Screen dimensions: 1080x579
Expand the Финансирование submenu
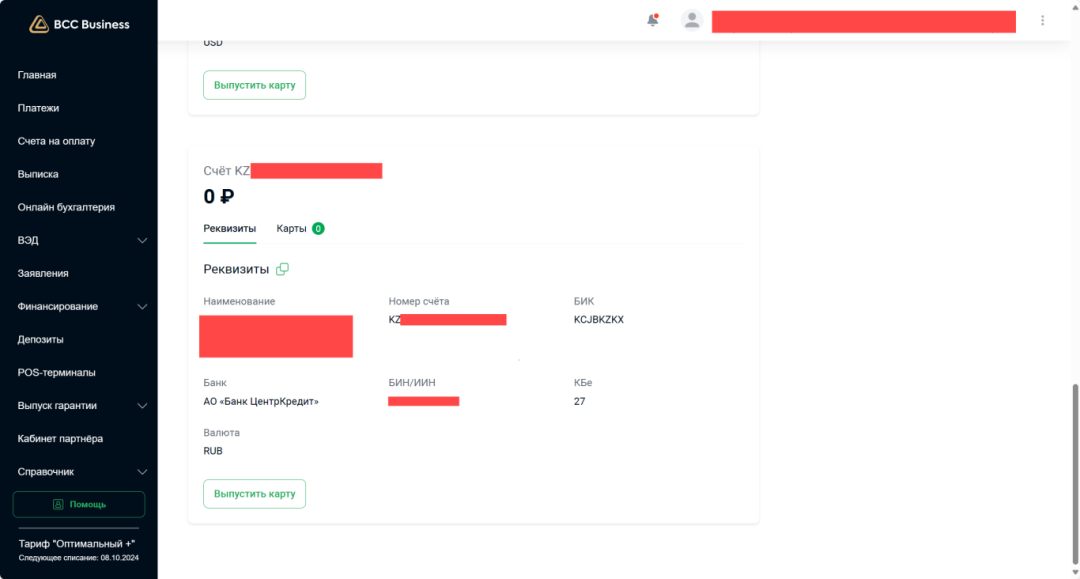pos(142,306)
